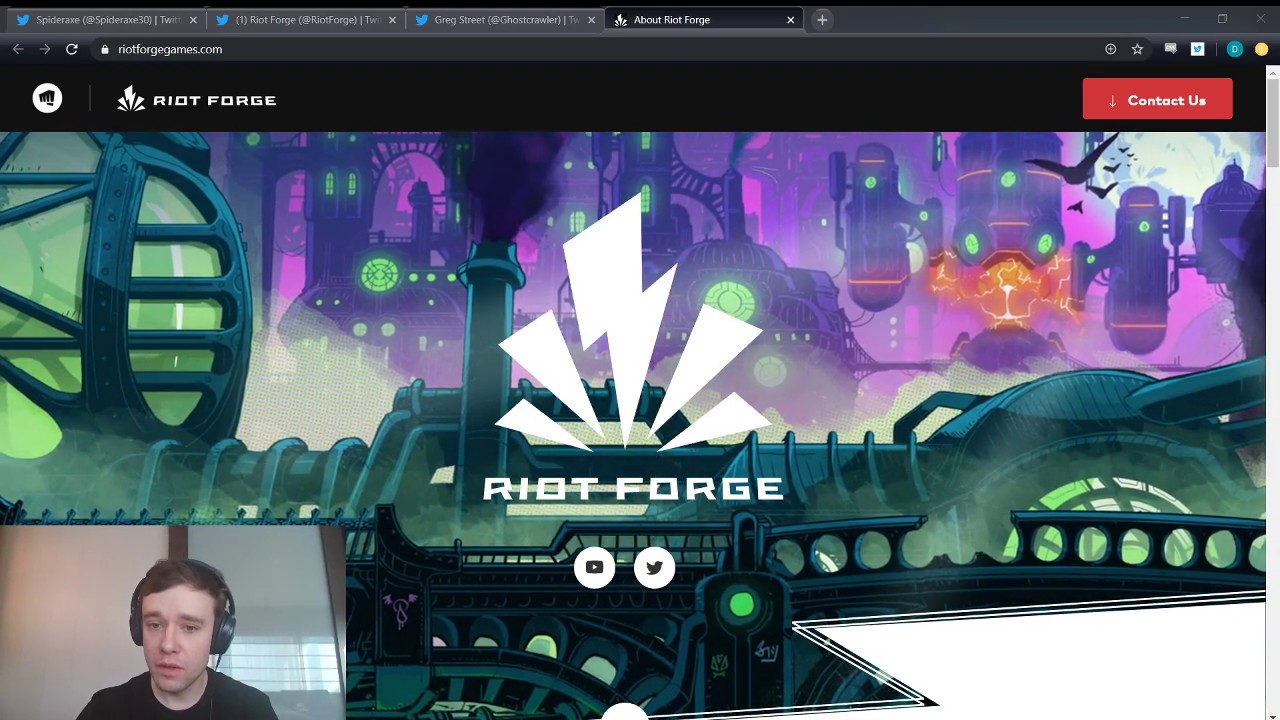This screenshot has height=720, width=1280.
Task: Reload the Riot Forge page
Action: tap(72, 49)
